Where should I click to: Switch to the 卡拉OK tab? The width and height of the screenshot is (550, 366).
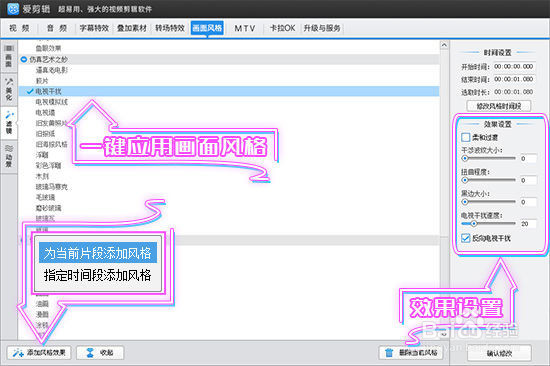click(x=282, y=28)
